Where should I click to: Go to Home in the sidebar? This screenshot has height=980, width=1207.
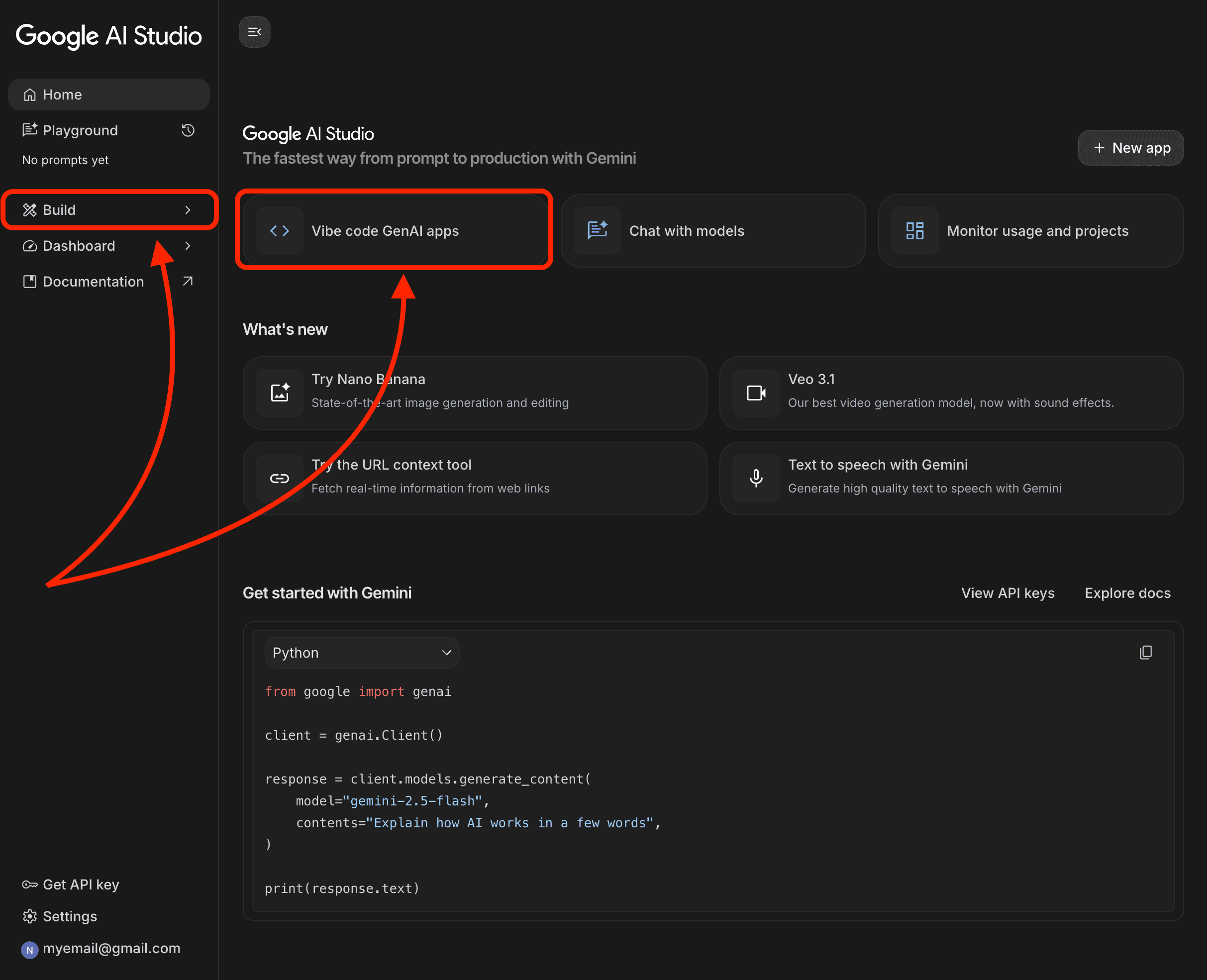(62, 95)
